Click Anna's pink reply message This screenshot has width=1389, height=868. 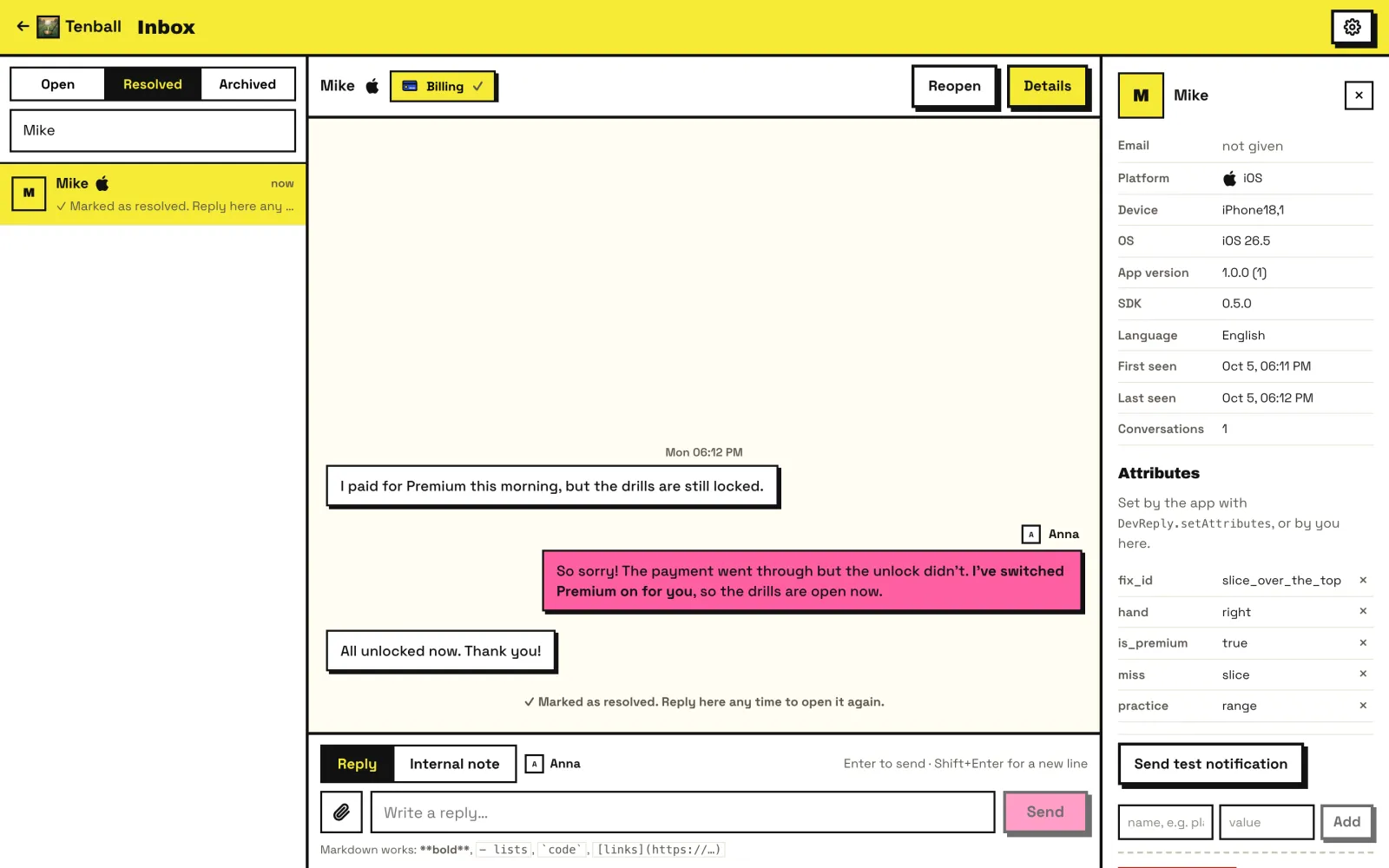pos(813,582)
